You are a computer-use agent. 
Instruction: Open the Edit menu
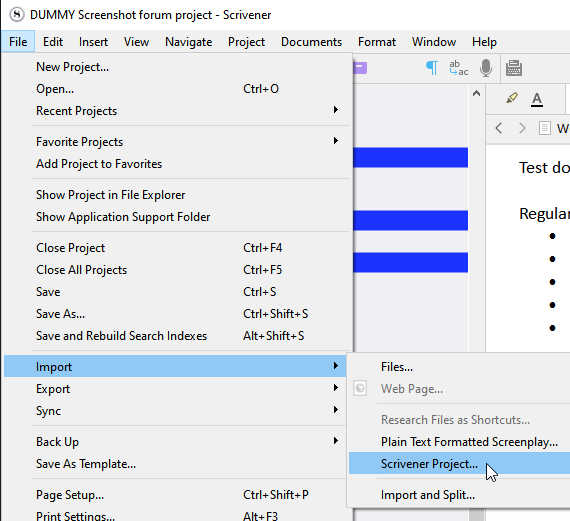pyautogui.click(x=53, y=42)
